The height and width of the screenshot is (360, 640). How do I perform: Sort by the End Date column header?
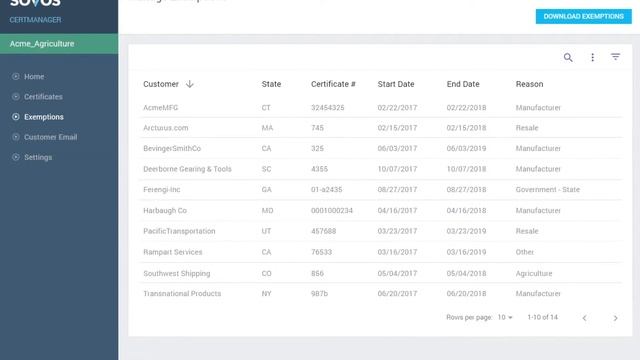point(463,84)
